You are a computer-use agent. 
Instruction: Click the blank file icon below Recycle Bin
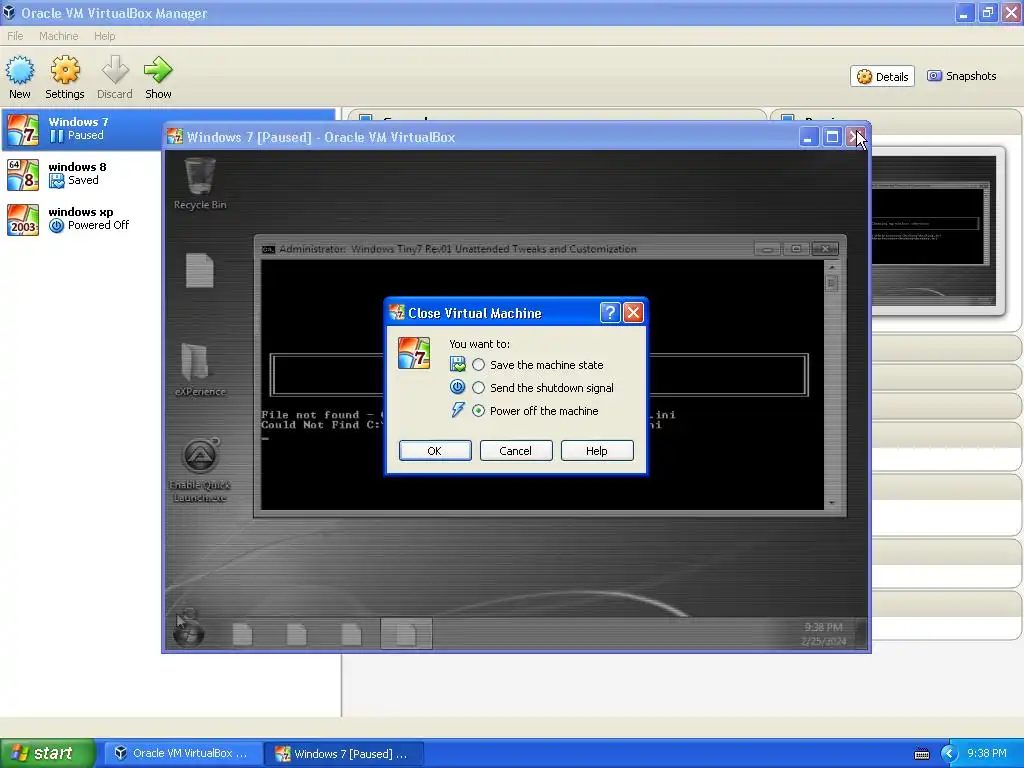[x=200, y=270]
